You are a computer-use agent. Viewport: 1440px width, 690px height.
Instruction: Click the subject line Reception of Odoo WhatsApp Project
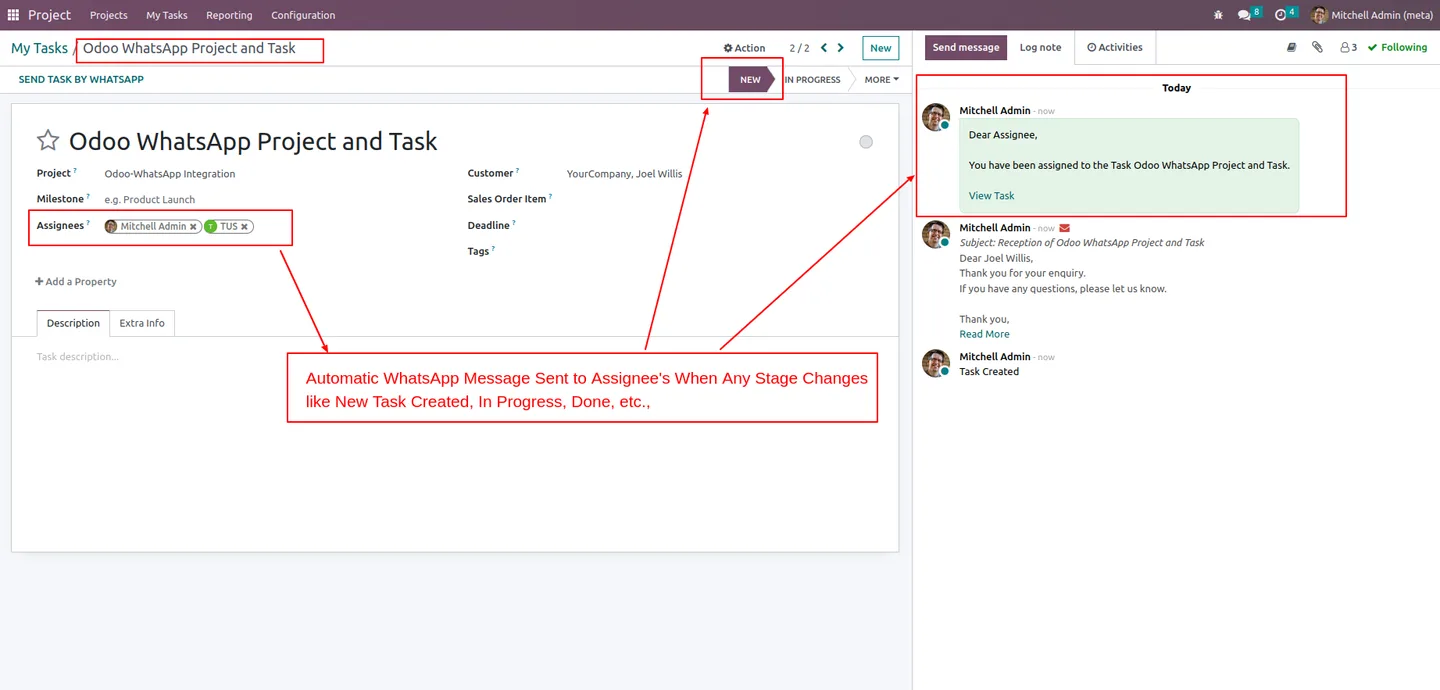(x=1082, y=243)
